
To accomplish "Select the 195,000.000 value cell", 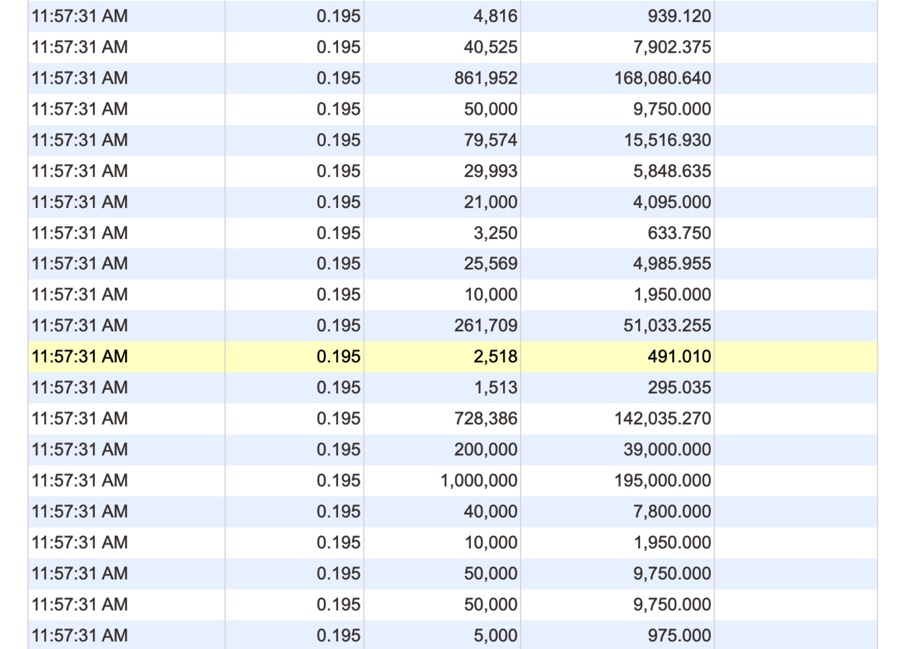I will click(662, 481).
